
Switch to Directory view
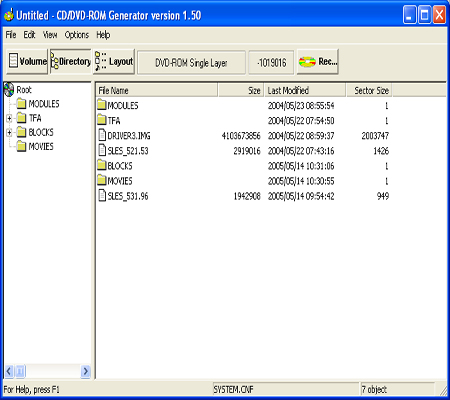pyautogui.click(x=71, y=62)
